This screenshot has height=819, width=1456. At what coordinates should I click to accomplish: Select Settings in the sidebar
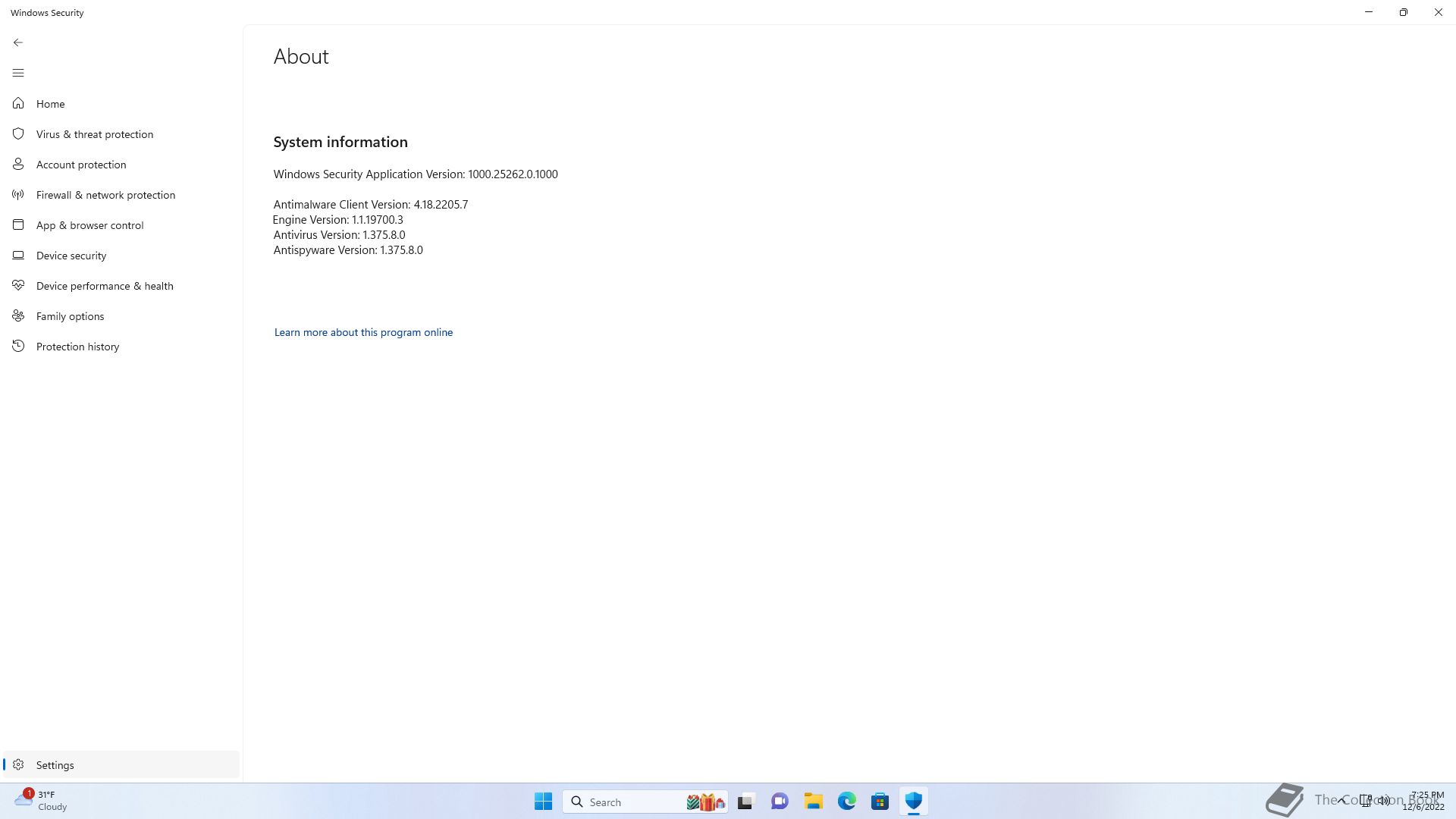click(121, 764)
